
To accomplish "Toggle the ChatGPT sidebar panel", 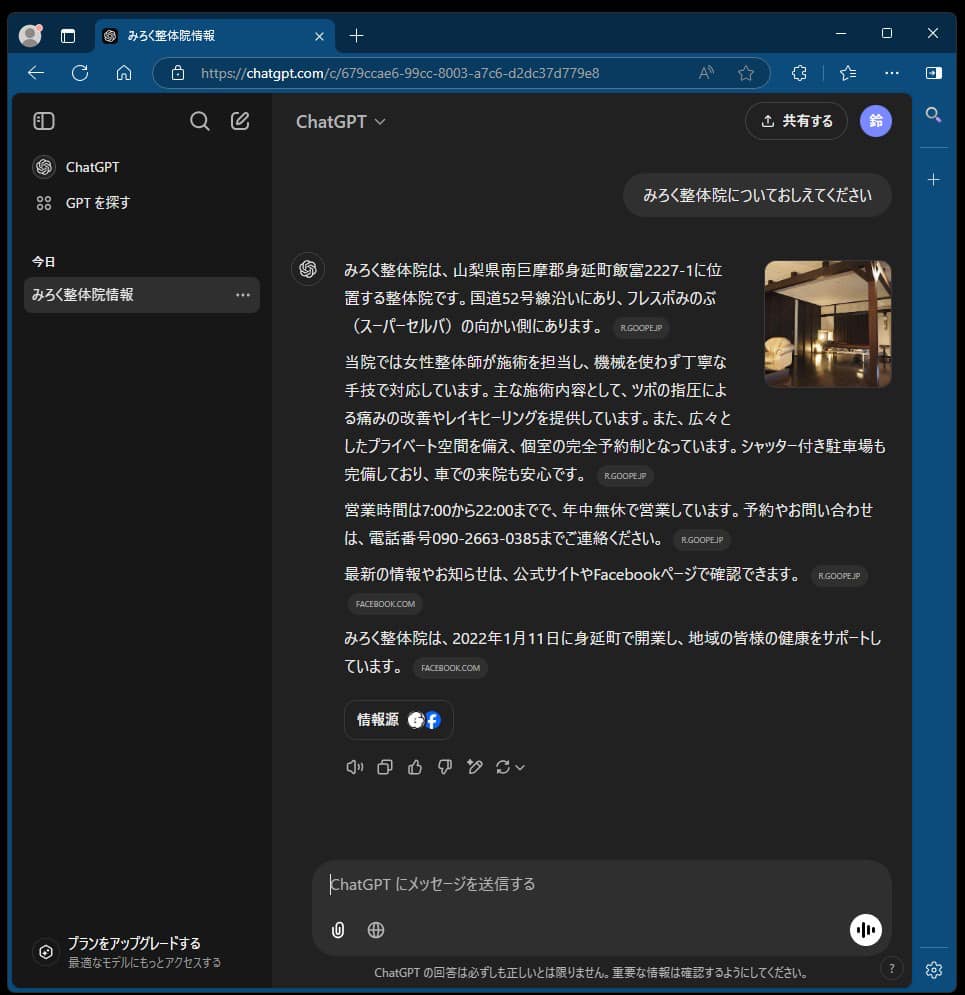I will click(x=44, y=121).
